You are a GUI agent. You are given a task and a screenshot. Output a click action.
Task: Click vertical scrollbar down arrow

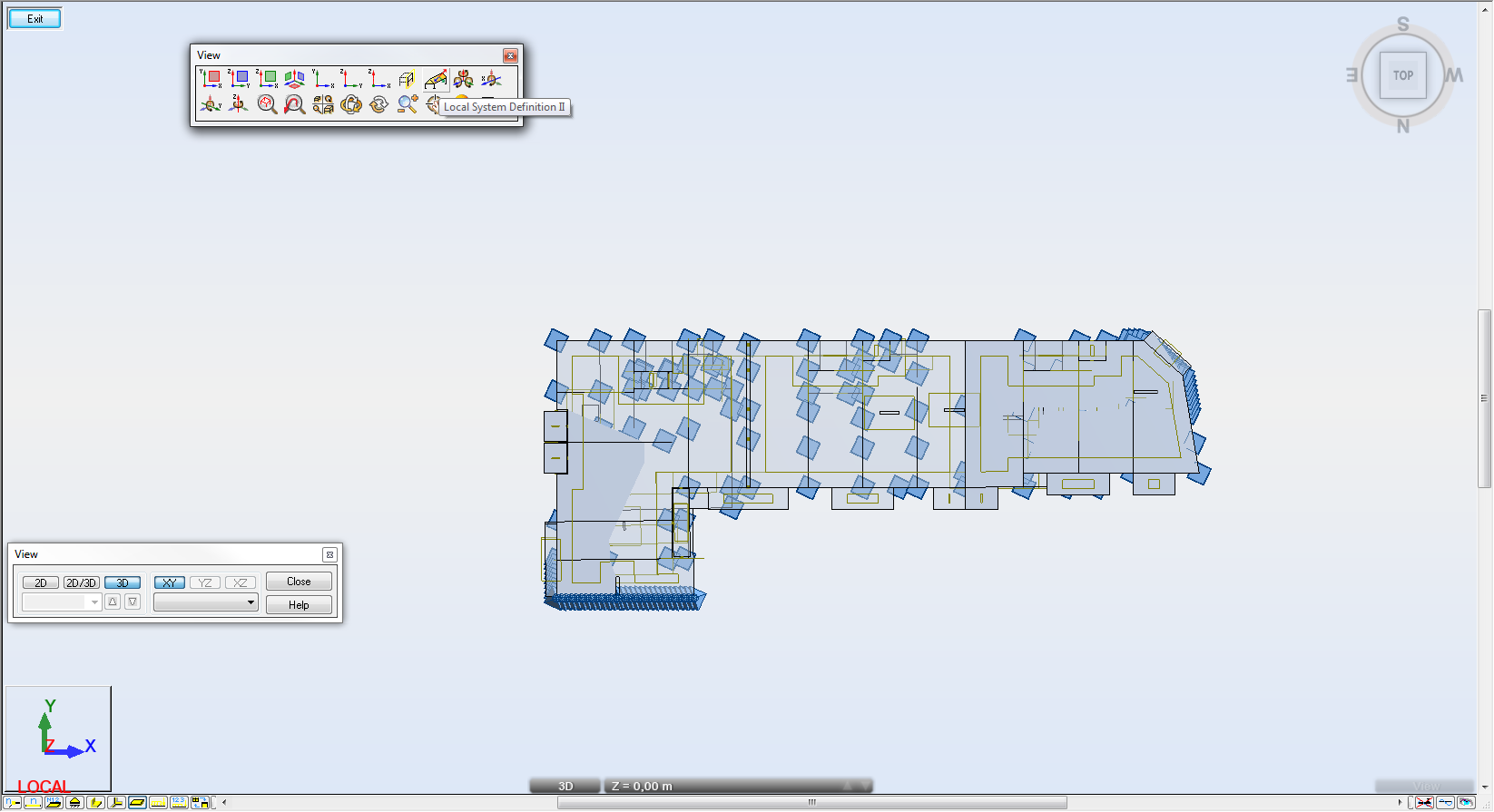pyautogui.click(x=1485, y=788)
